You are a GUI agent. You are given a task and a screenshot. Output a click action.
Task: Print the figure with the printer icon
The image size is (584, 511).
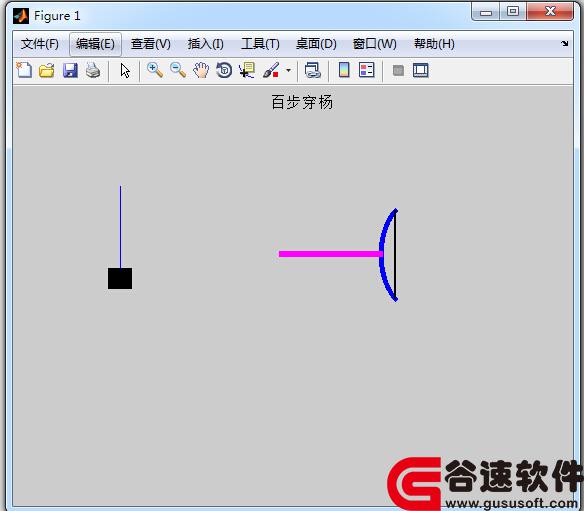[93, 70]
